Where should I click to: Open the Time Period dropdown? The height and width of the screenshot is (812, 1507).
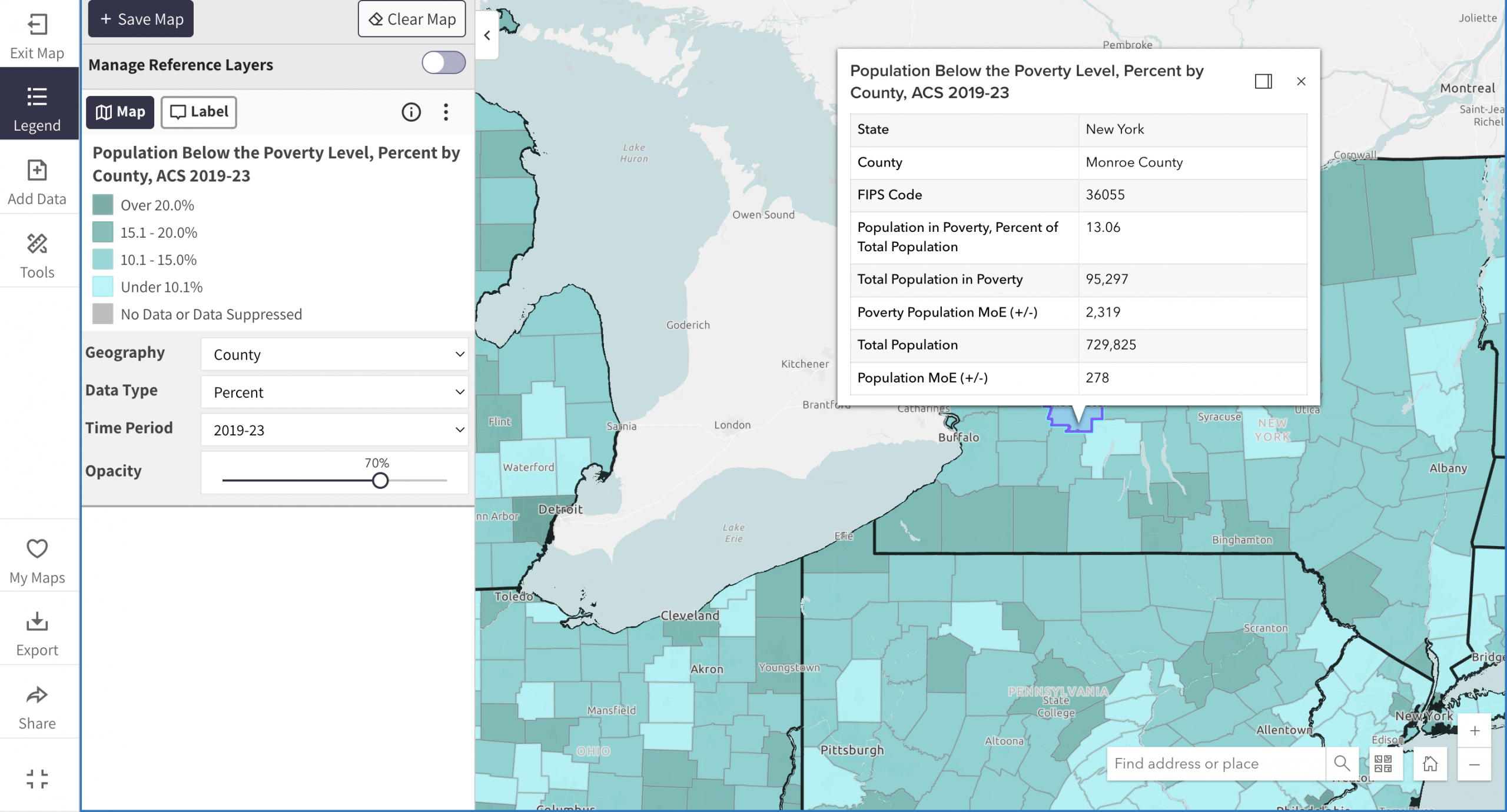(x=334, y=430)
